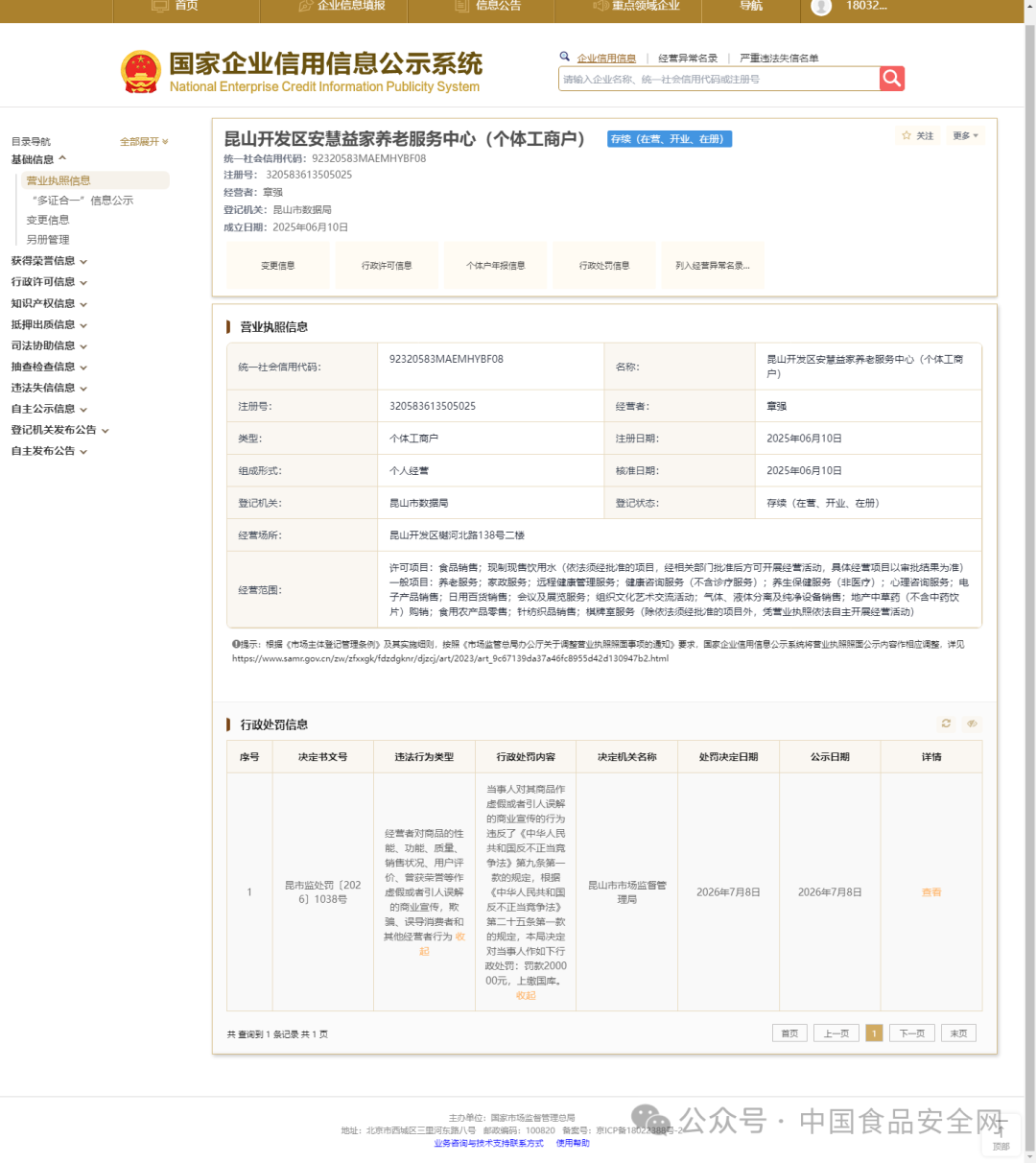Open the 更多 dropdown
Image resolution: width=1036 pixels, height=1163 pixels.
965,135
